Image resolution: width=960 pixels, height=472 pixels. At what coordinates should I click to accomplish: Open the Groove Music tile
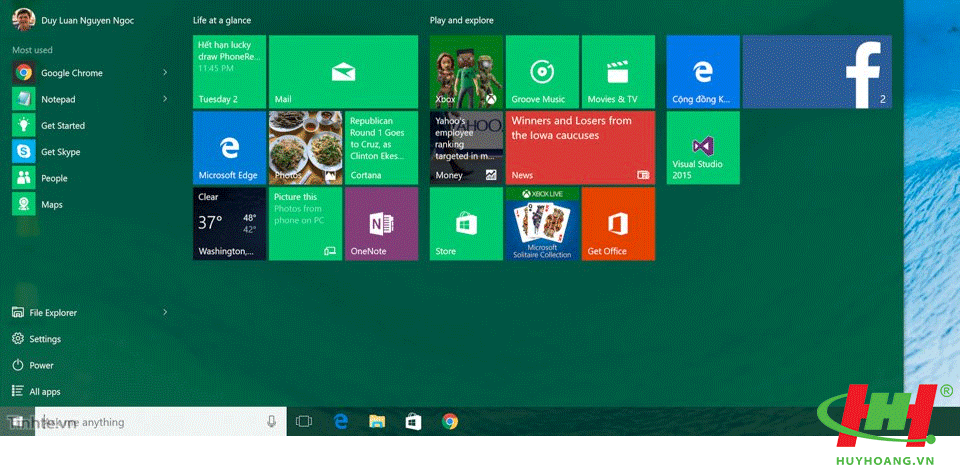click(542, 72)
